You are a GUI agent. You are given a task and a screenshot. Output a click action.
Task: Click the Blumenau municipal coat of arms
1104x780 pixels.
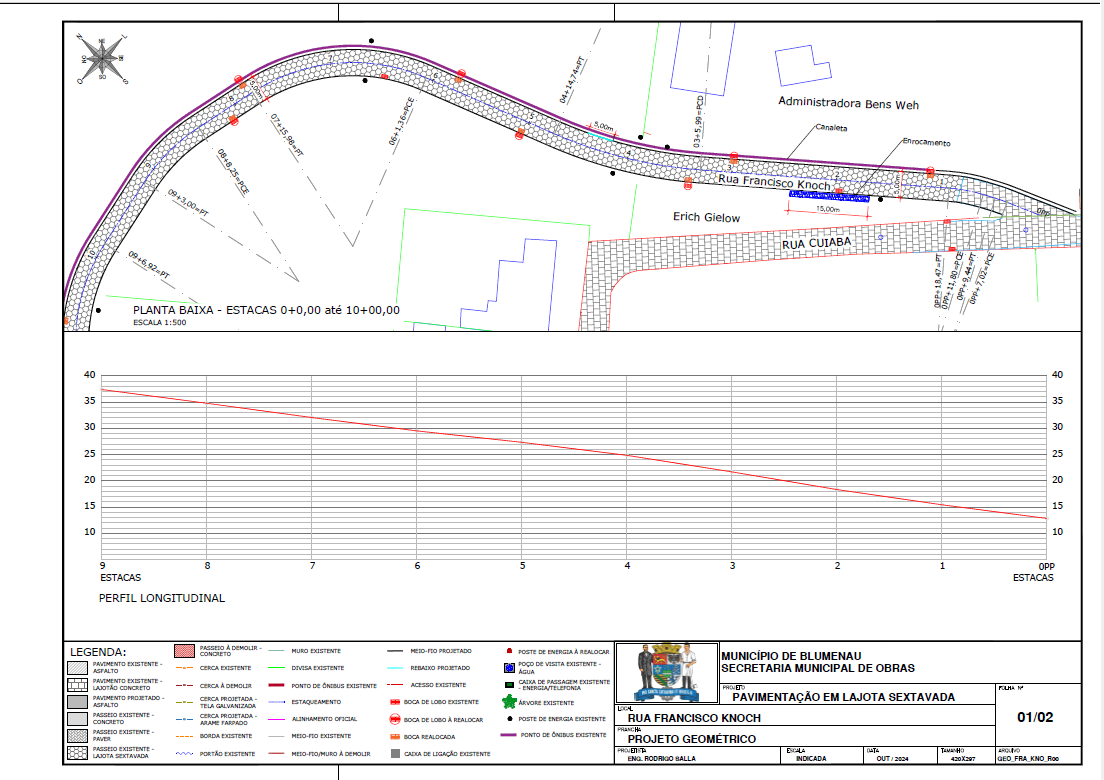coord(667,673)
